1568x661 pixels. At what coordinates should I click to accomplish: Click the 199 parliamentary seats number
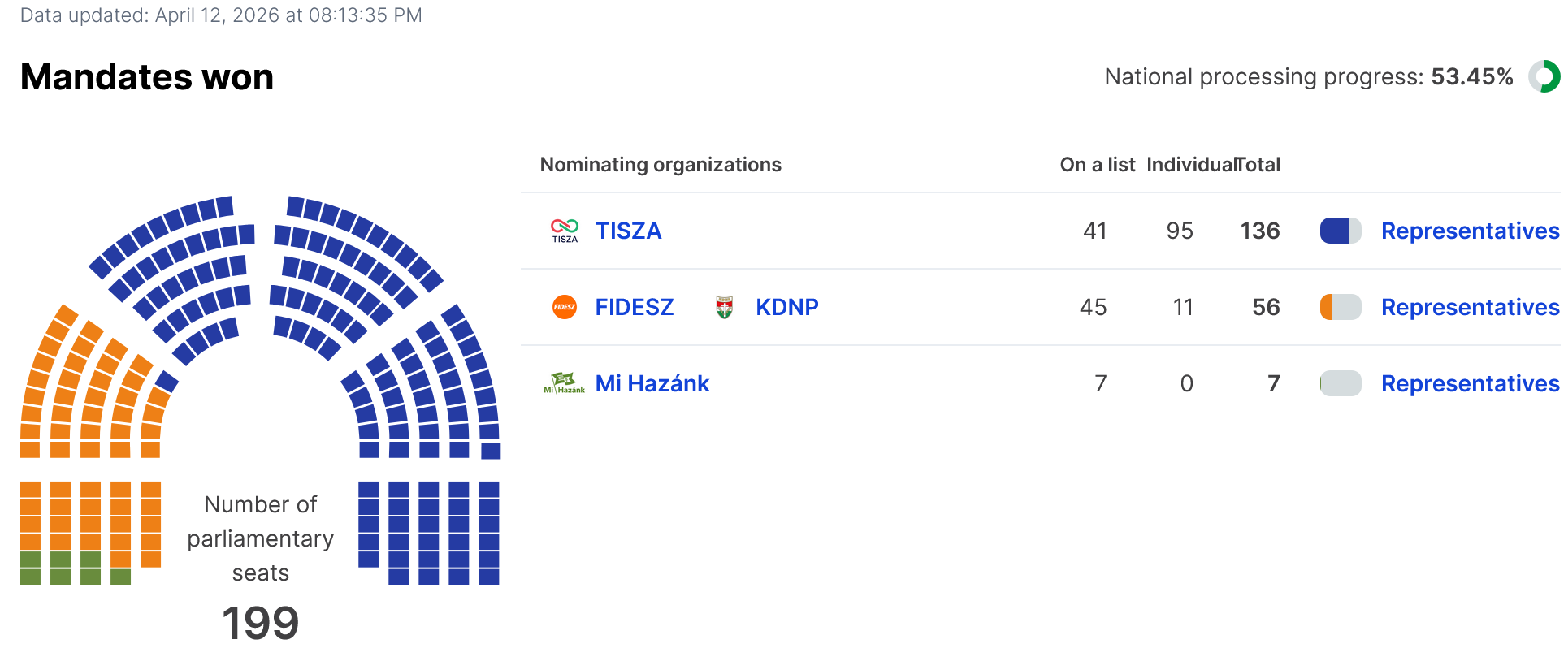click(x=260, y=623)
